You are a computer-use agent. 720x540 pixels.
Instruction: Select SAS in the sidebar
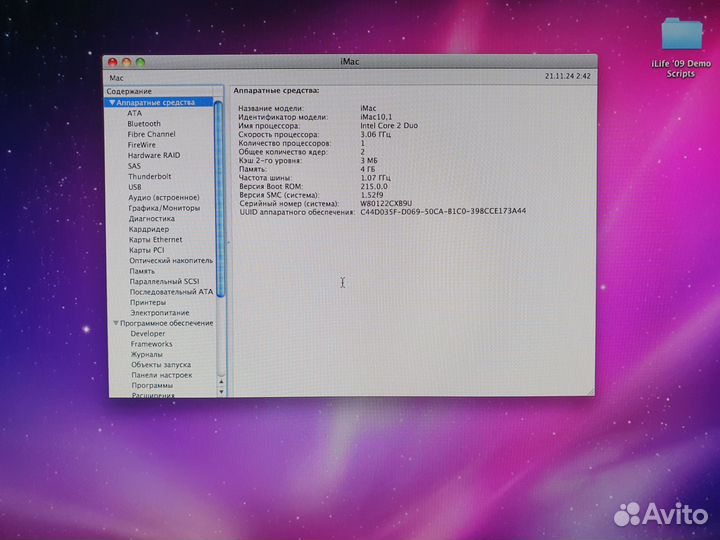pyautogui.click(x=134, y=166)
